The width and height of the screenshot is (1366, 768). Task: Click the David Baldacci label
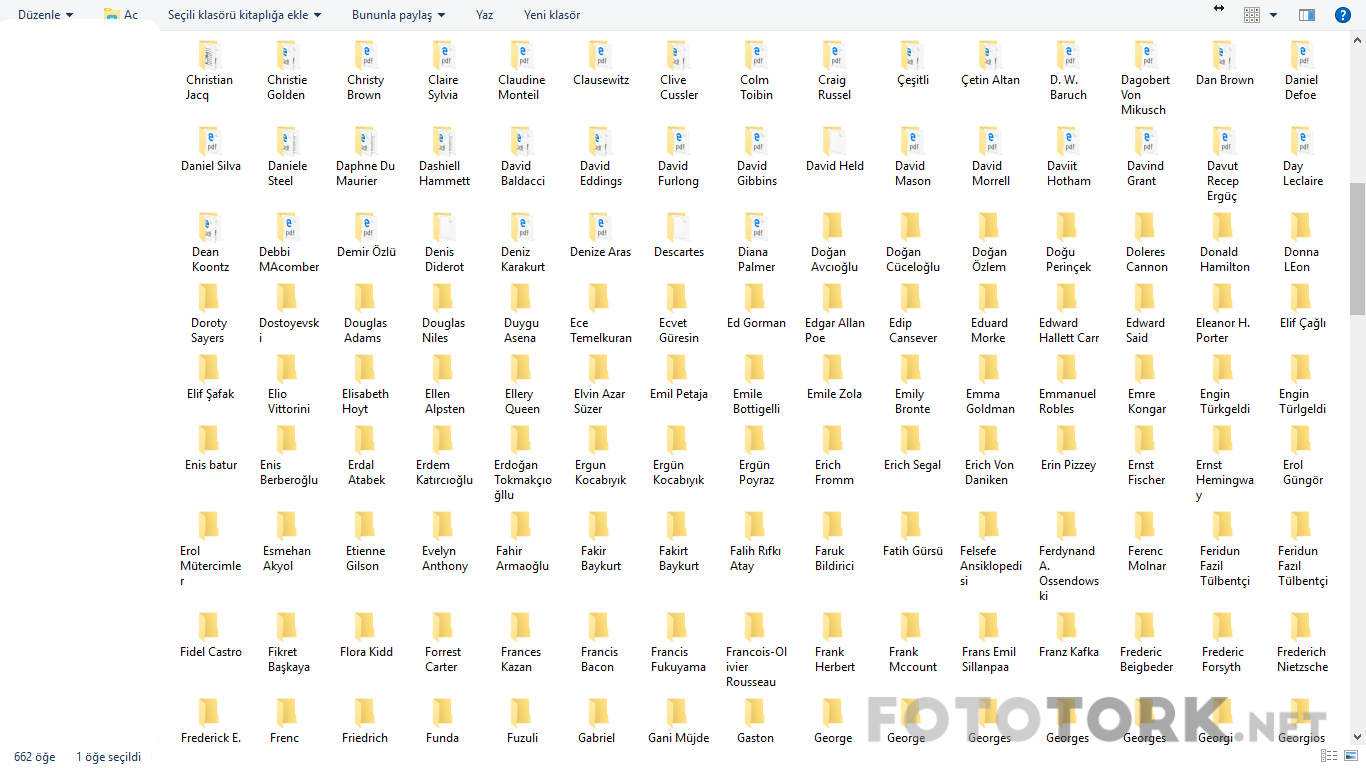coord(521,174)
